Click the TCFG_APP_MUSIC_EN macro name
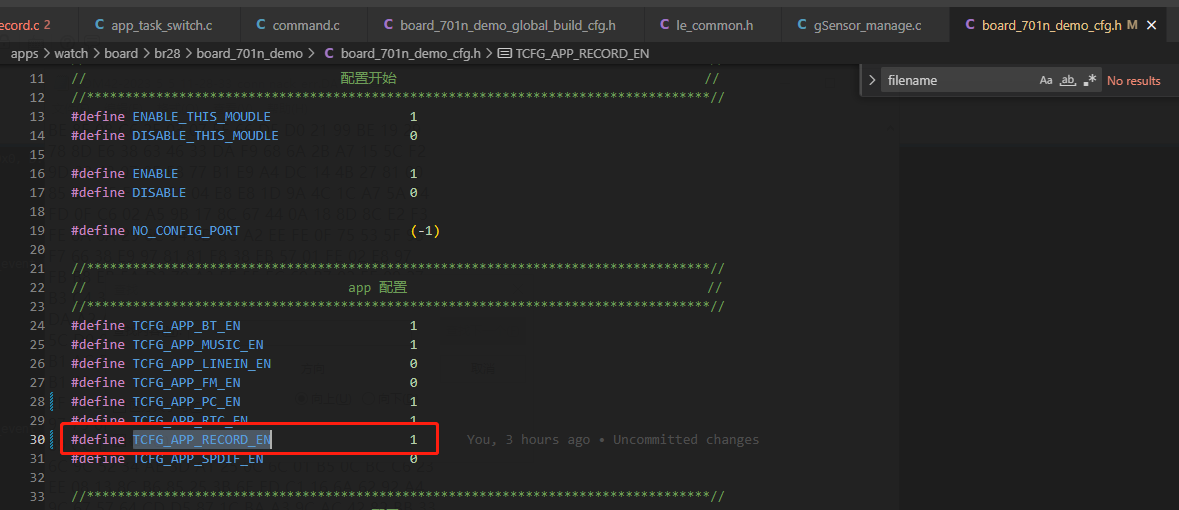The width and height of the screenshot is (1179, 510). (198, 345)
